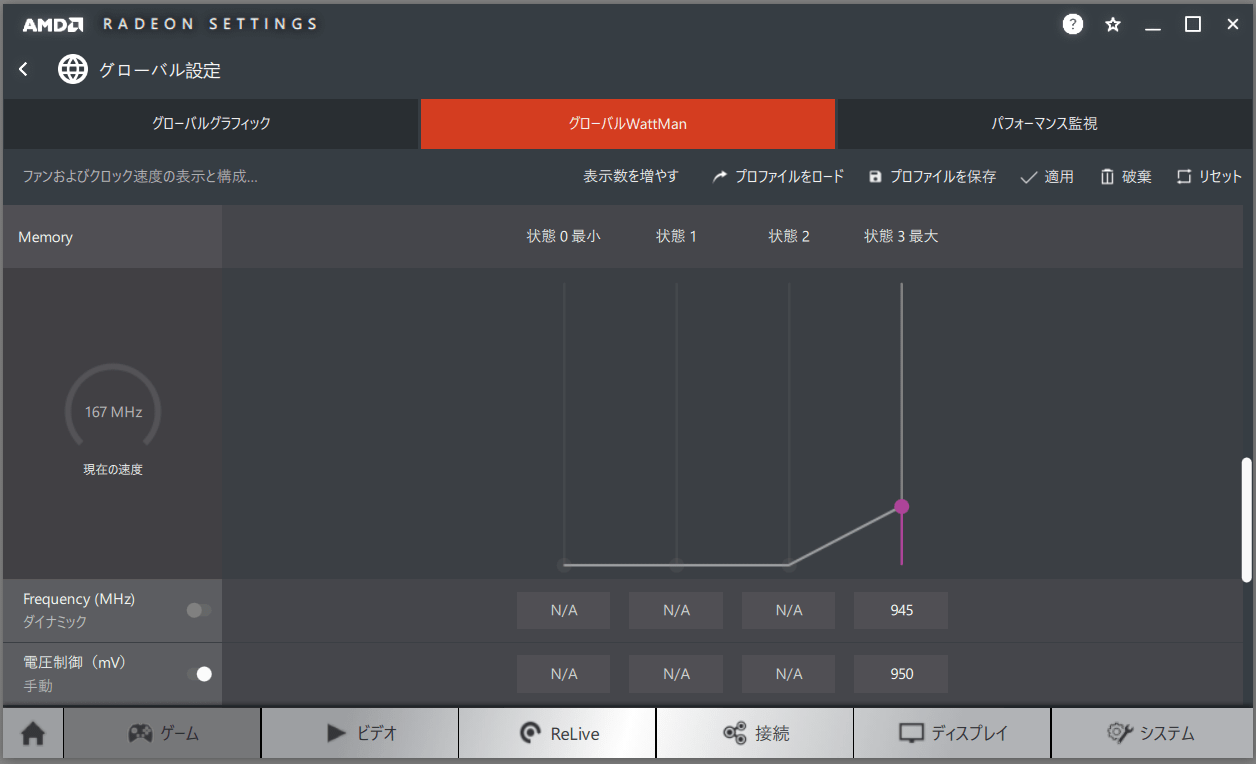Click 表示数を増やす
Screen dimensions: 1256x764
tap(631, 176)
